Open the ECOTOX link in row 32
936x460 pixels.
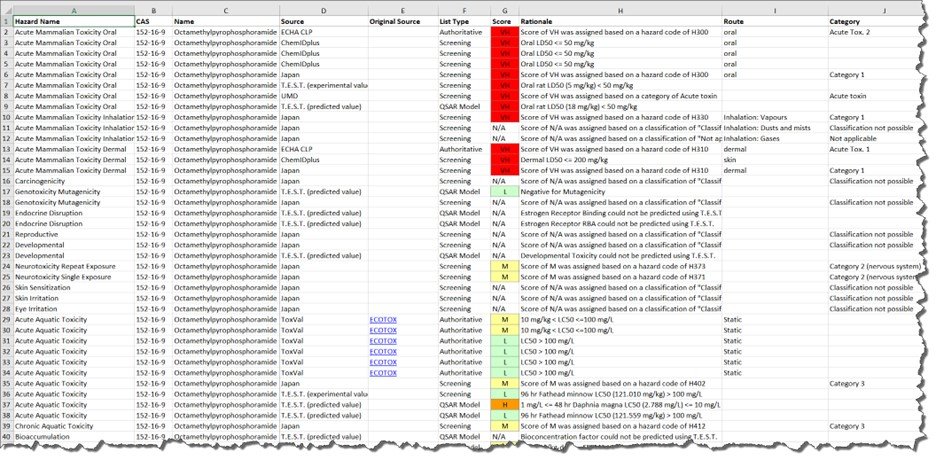click(383, 352)
